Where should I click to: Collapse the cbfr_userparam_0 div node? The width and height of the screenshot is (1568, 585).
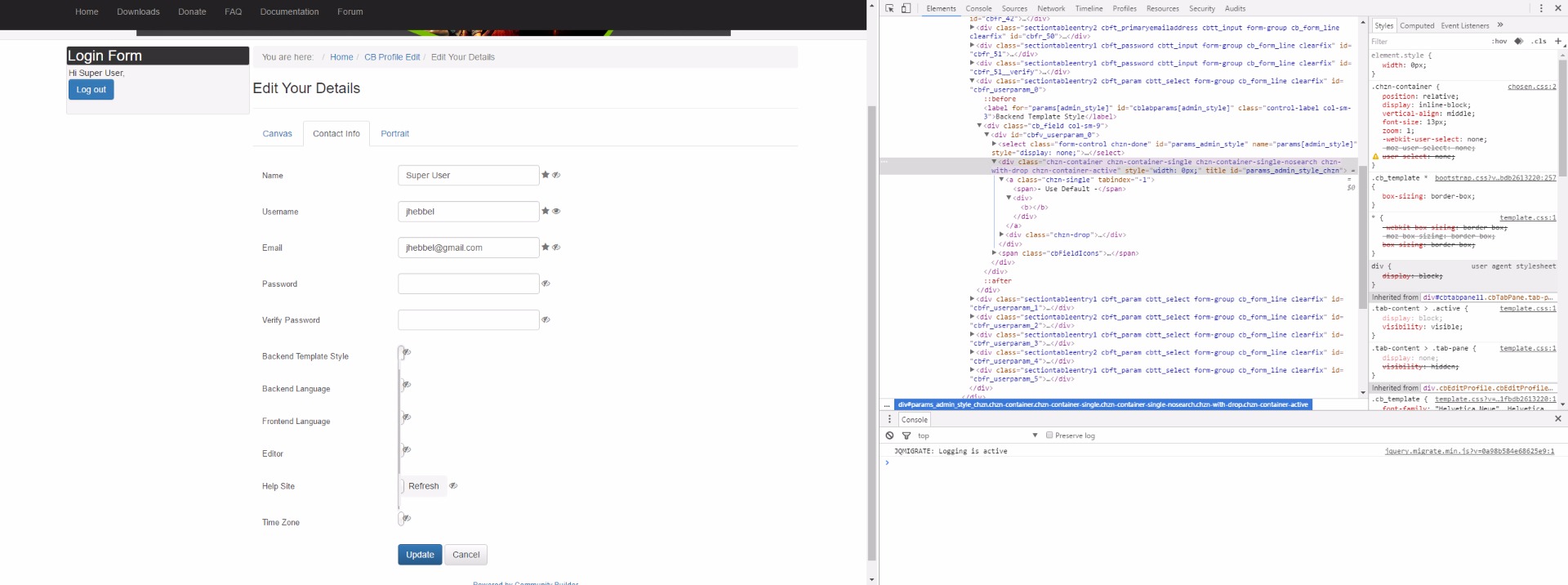(x=972, y=81)
